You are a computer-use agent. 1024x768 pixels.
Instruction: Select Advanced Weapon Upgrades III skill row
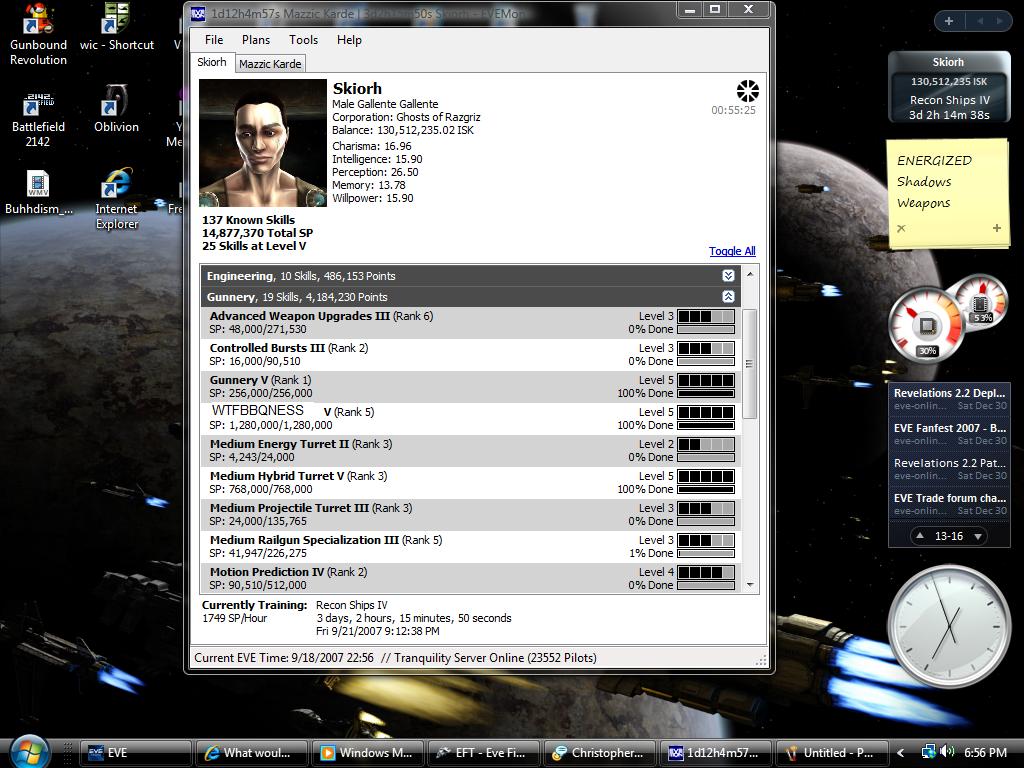point(471,323)
